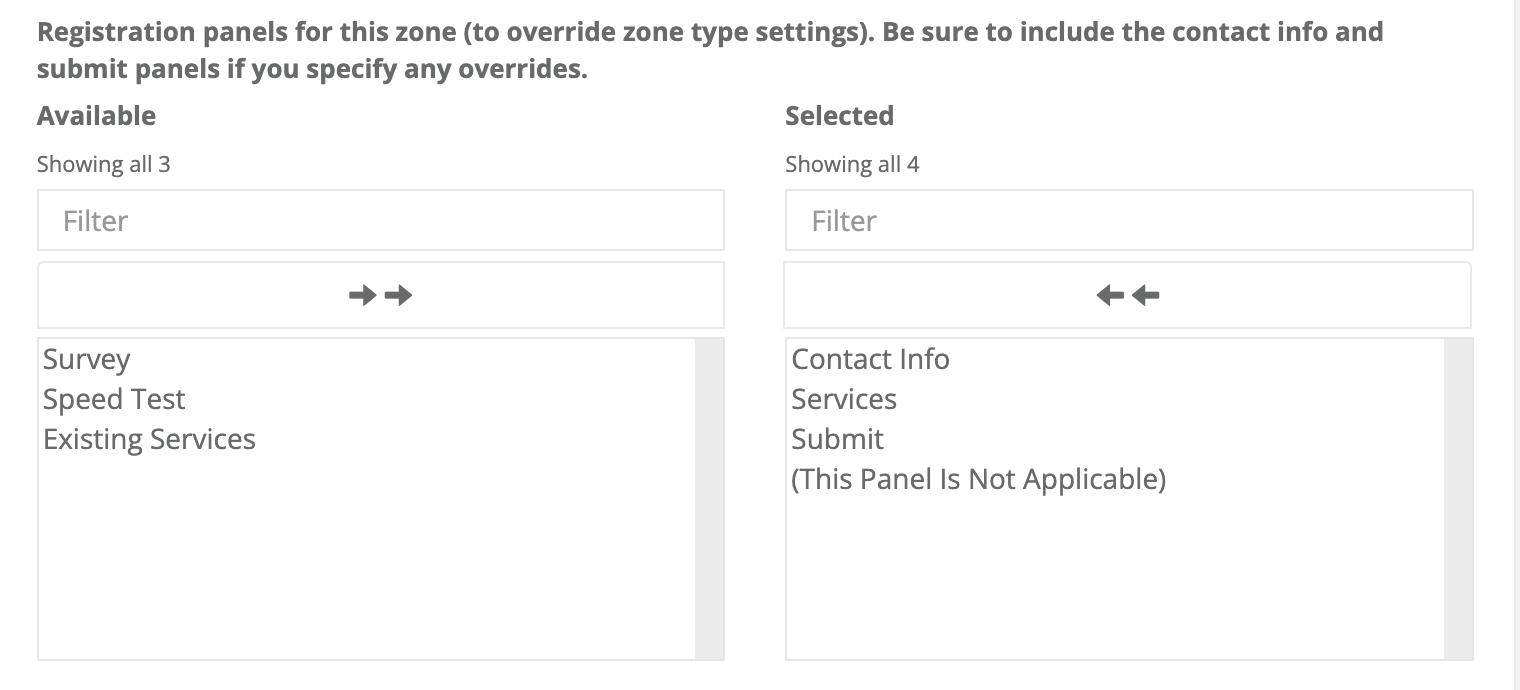This screenshot has height=690, width=1520.
Task: Select the Survey panel in Available list
Action: (86, 359)
